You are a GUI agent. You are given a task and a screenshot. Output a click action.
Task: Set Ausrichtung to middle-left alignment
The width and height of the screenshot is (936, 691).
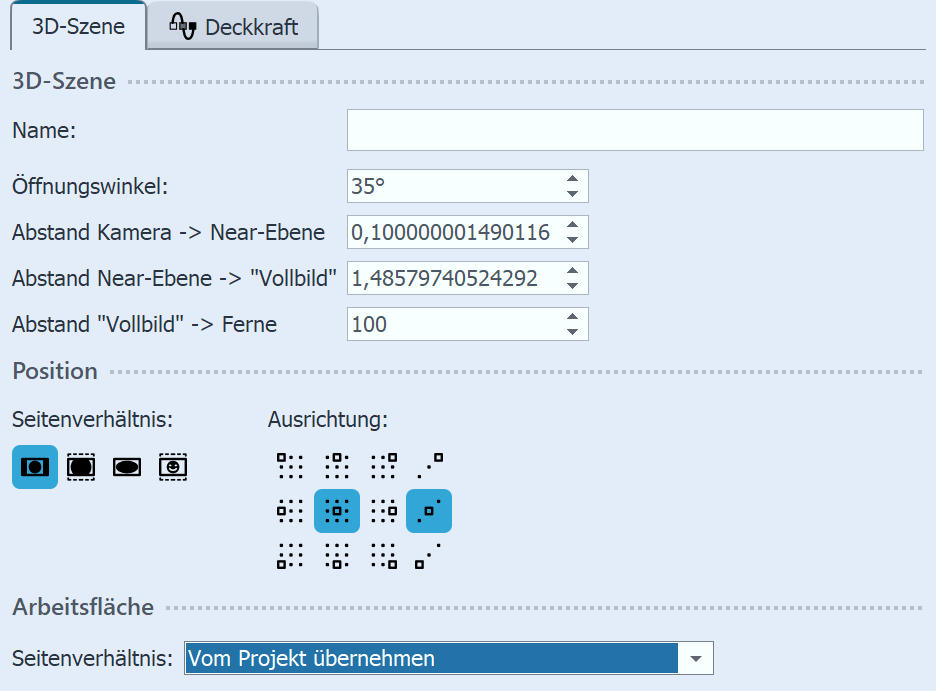tap(290, 511)
